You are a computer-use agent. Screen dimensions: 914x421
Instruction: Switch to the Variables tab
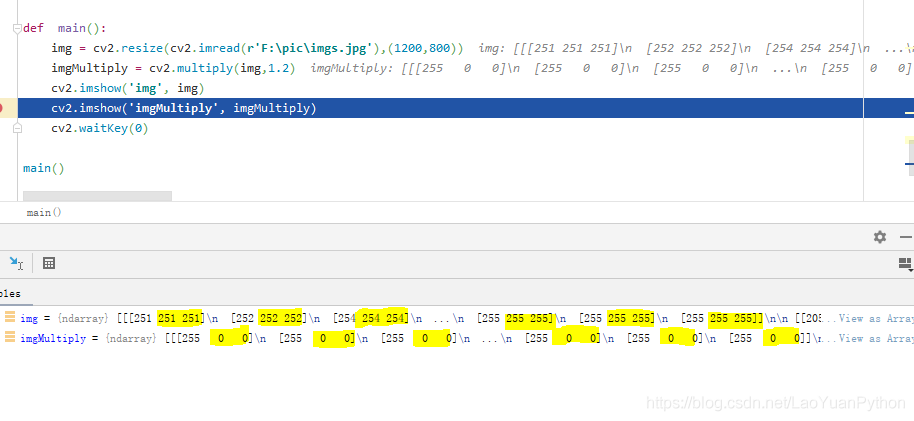10,294
